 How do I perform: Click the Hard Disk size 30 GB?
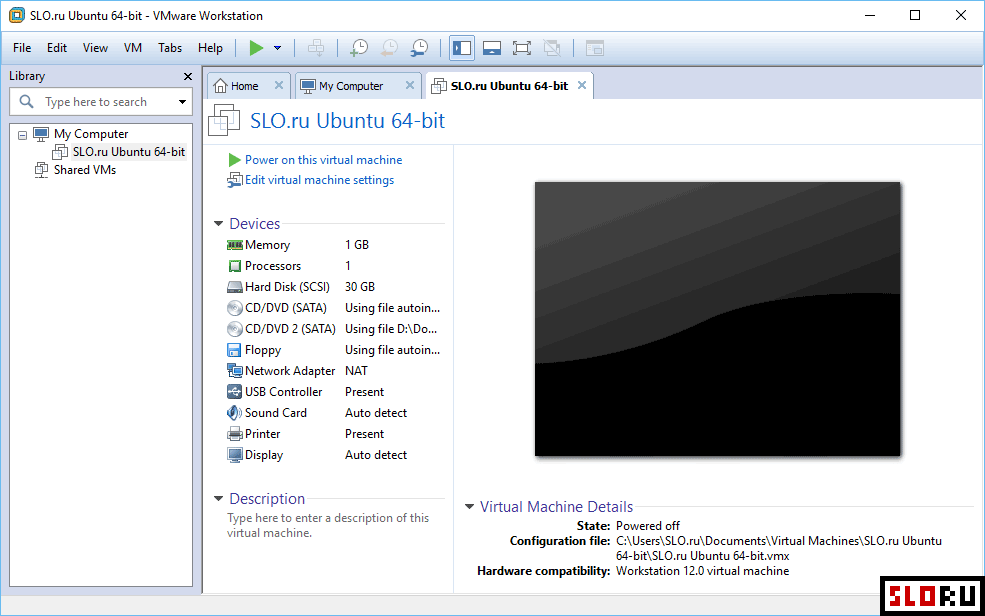360,287
